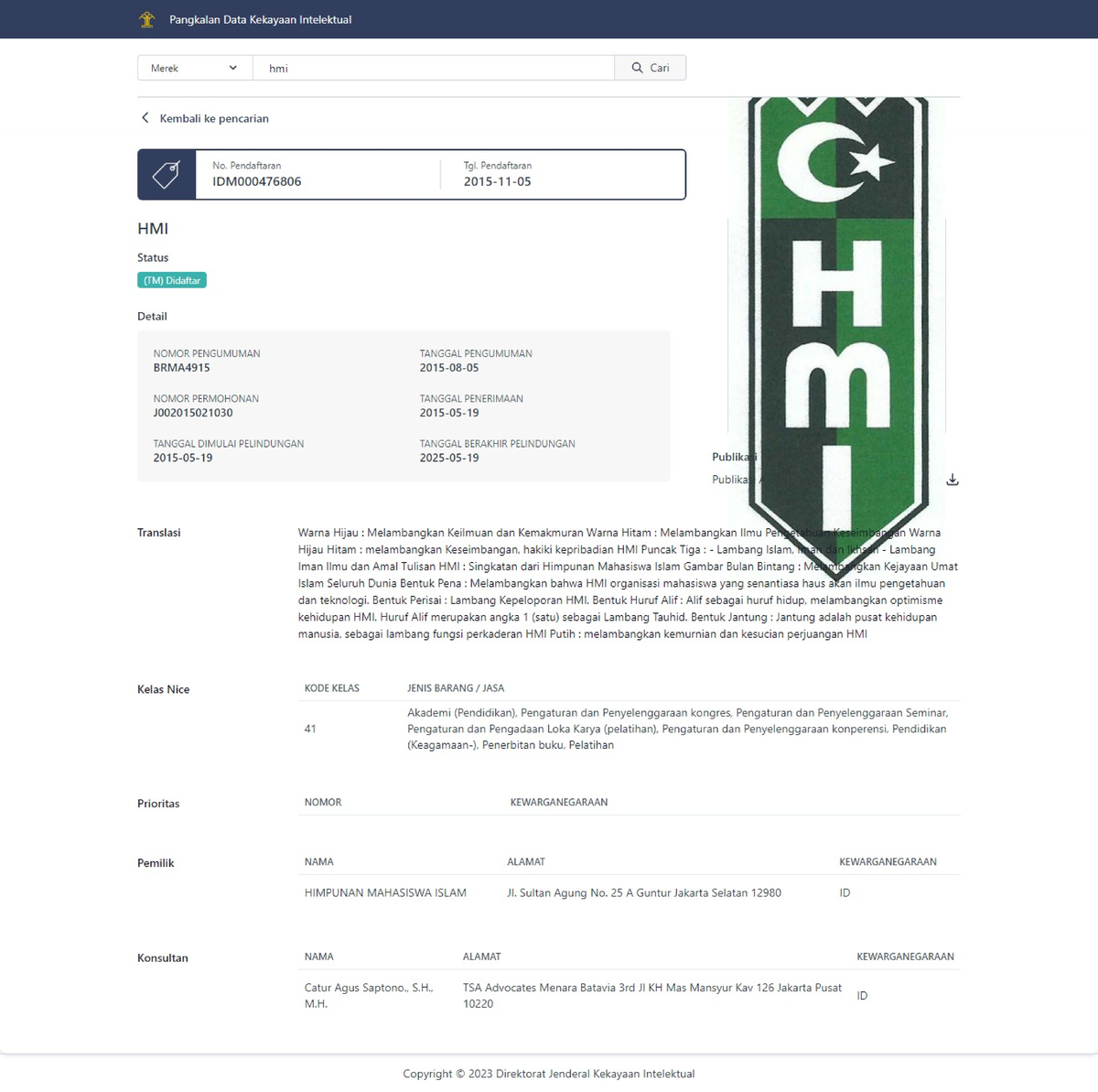Click the HMI trademark title heading
The height and width of the screenshot is (1092, 1098).
pos(153,229)
